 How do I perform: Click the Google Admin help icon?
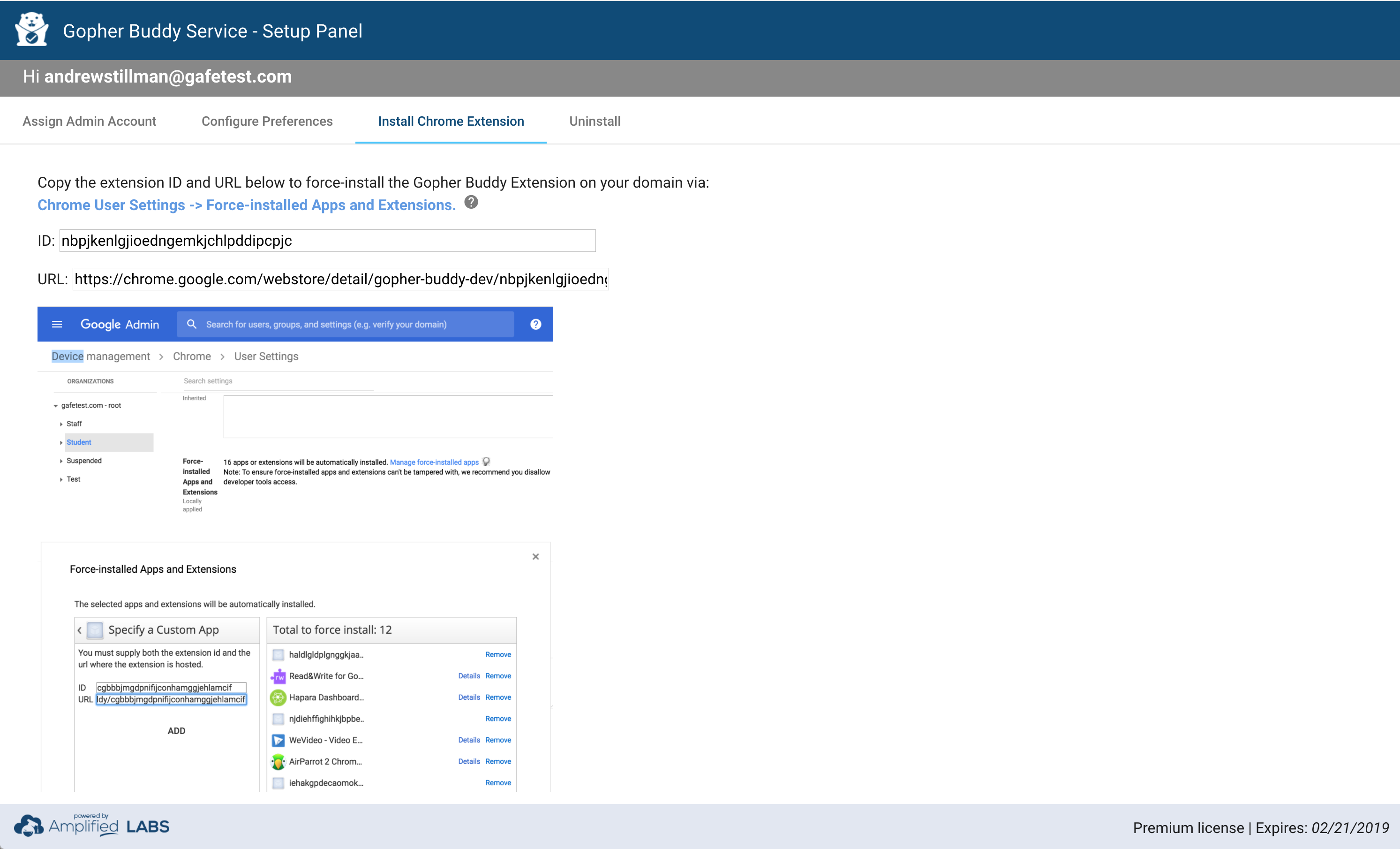(535, 325)
